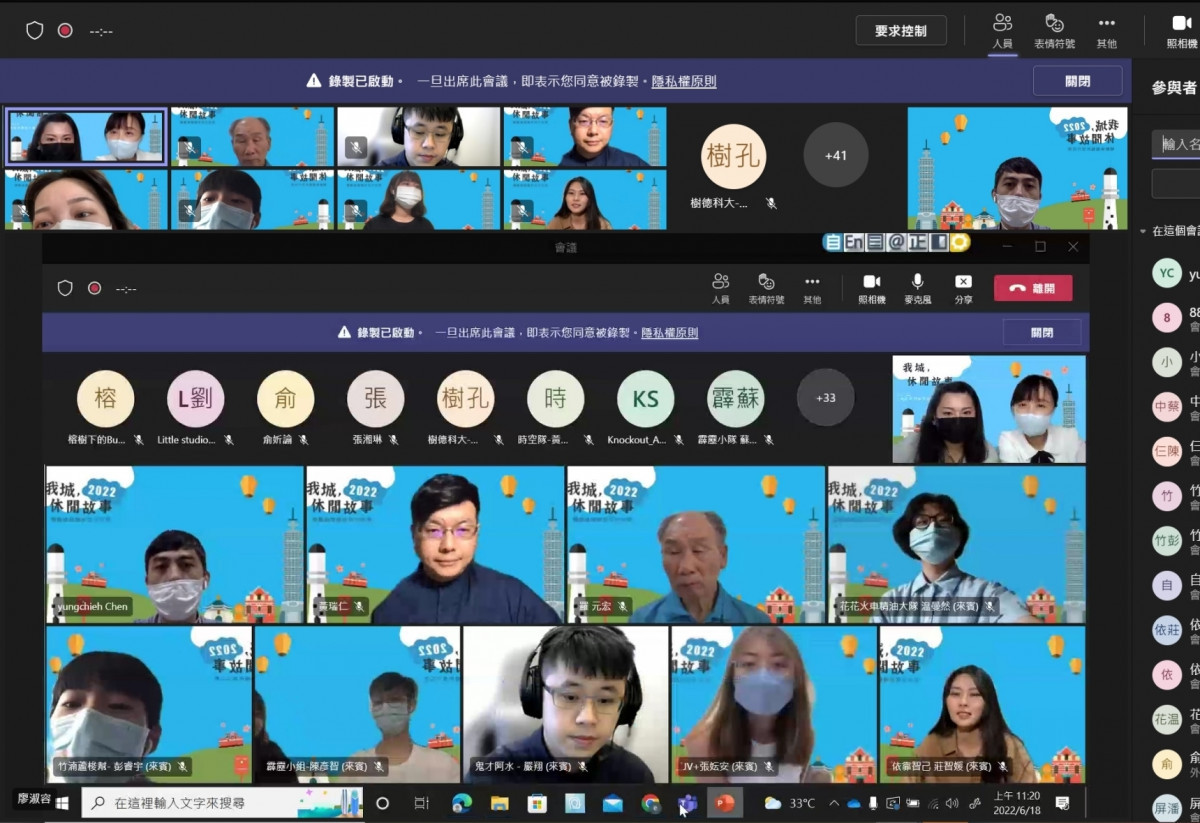The height and width of the screenshot is (823, 1200).
Task: Click the recording indicator in front meeting window
Action: pyautogui.click(x=94, y=288)
